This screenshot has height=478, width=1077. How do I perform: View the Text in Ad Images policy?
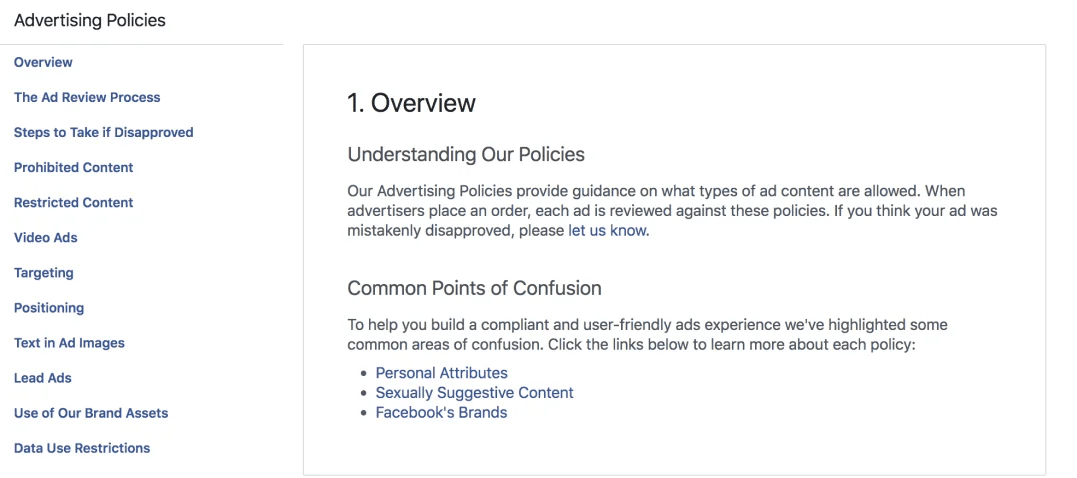(69, 343)
